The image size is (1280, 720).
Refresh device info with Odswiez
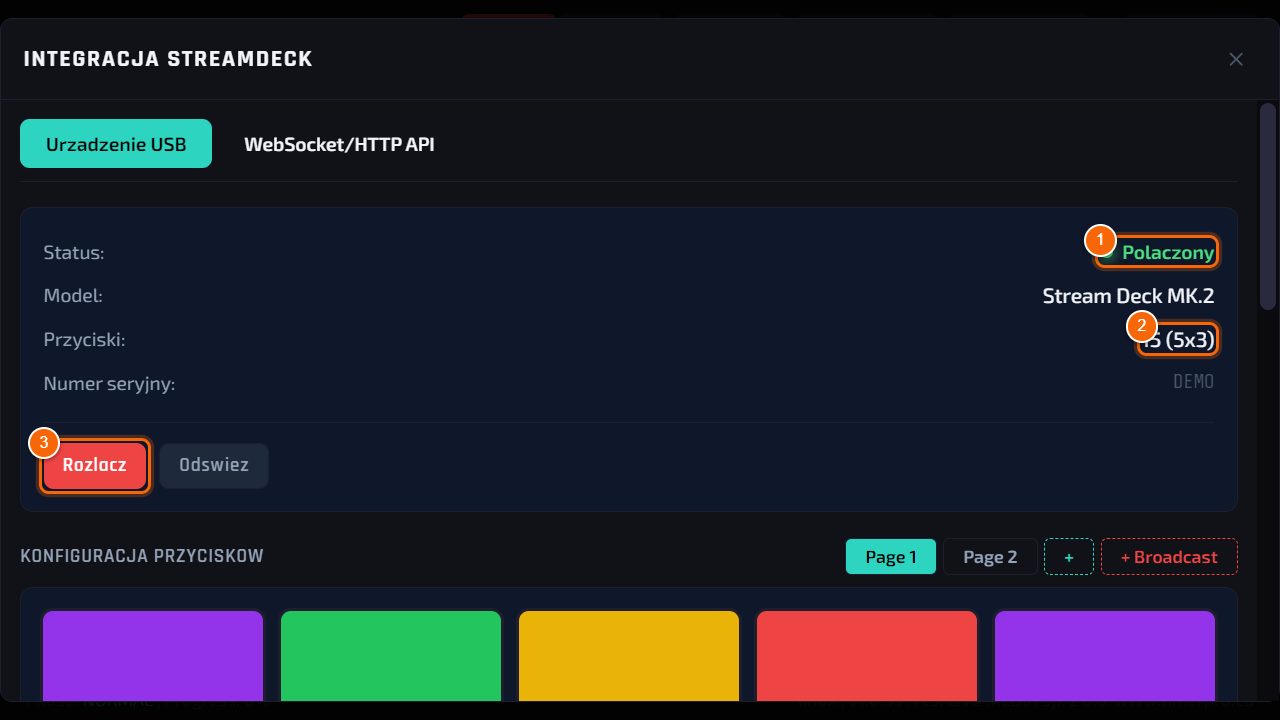click(x=214, y=466)
